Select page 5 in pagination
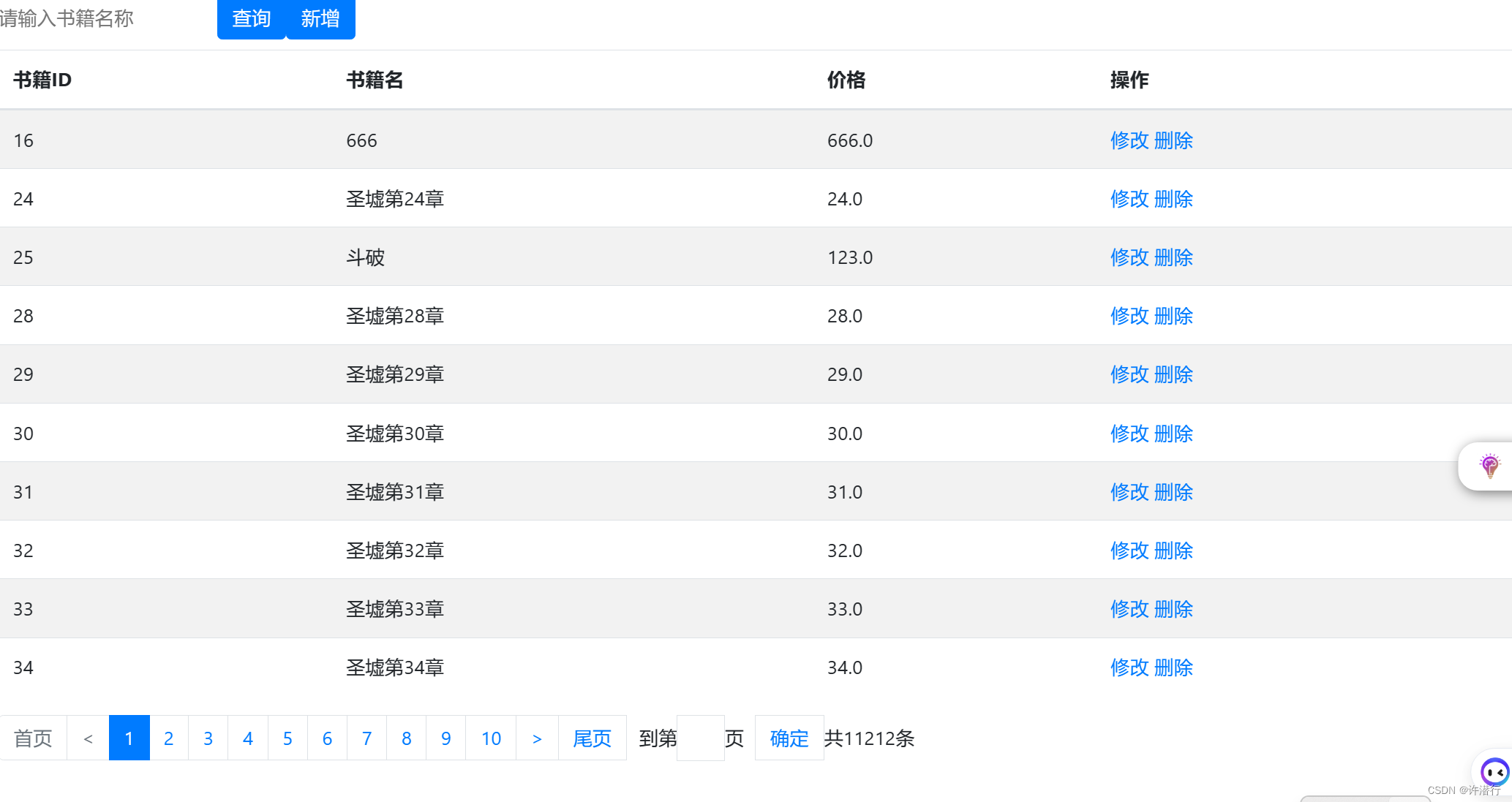Viewport: 1512px width, 802px height. tap(287, 738)
